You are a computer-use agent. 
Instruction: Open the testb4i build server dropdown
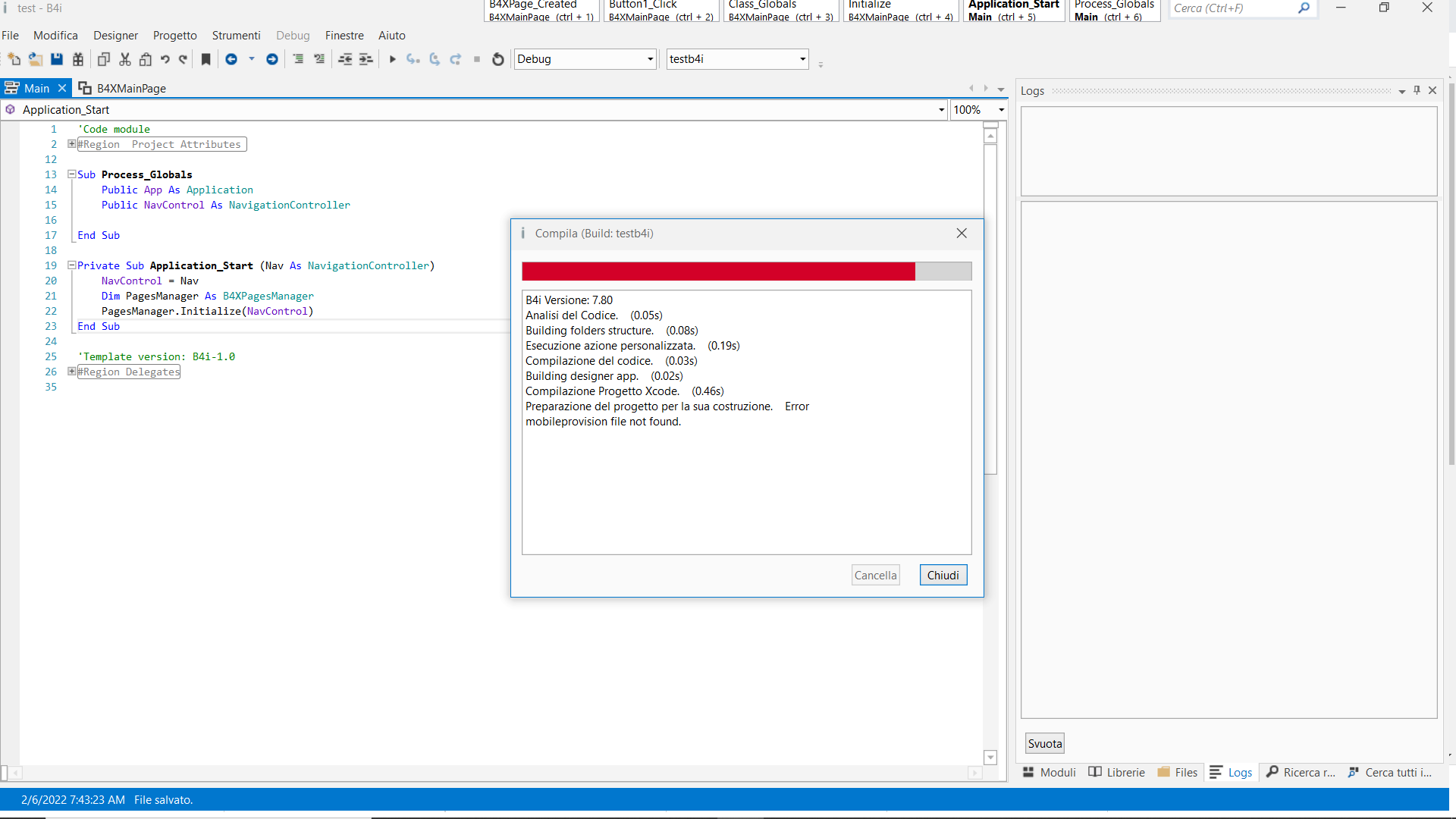802,59
